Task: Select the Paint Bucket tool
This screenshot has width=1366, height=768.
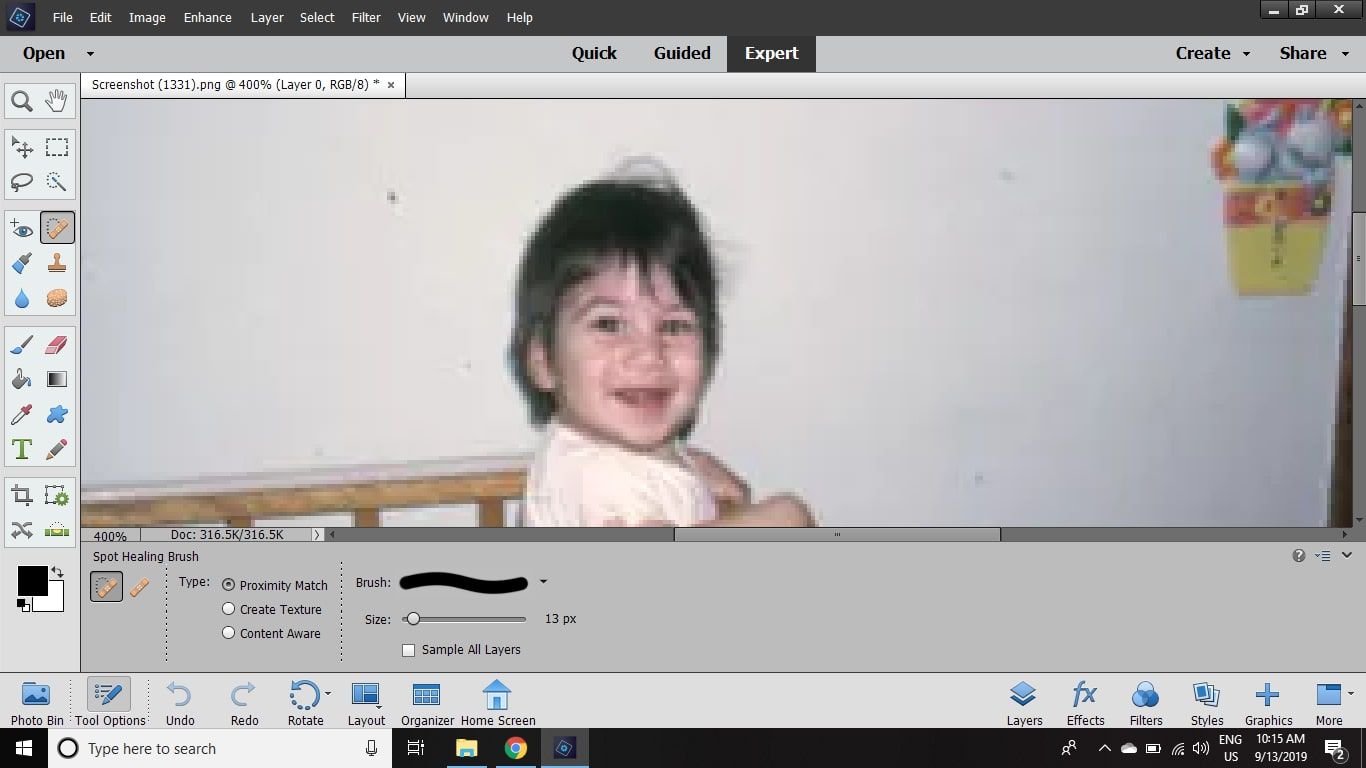Action: coord(22,380)
